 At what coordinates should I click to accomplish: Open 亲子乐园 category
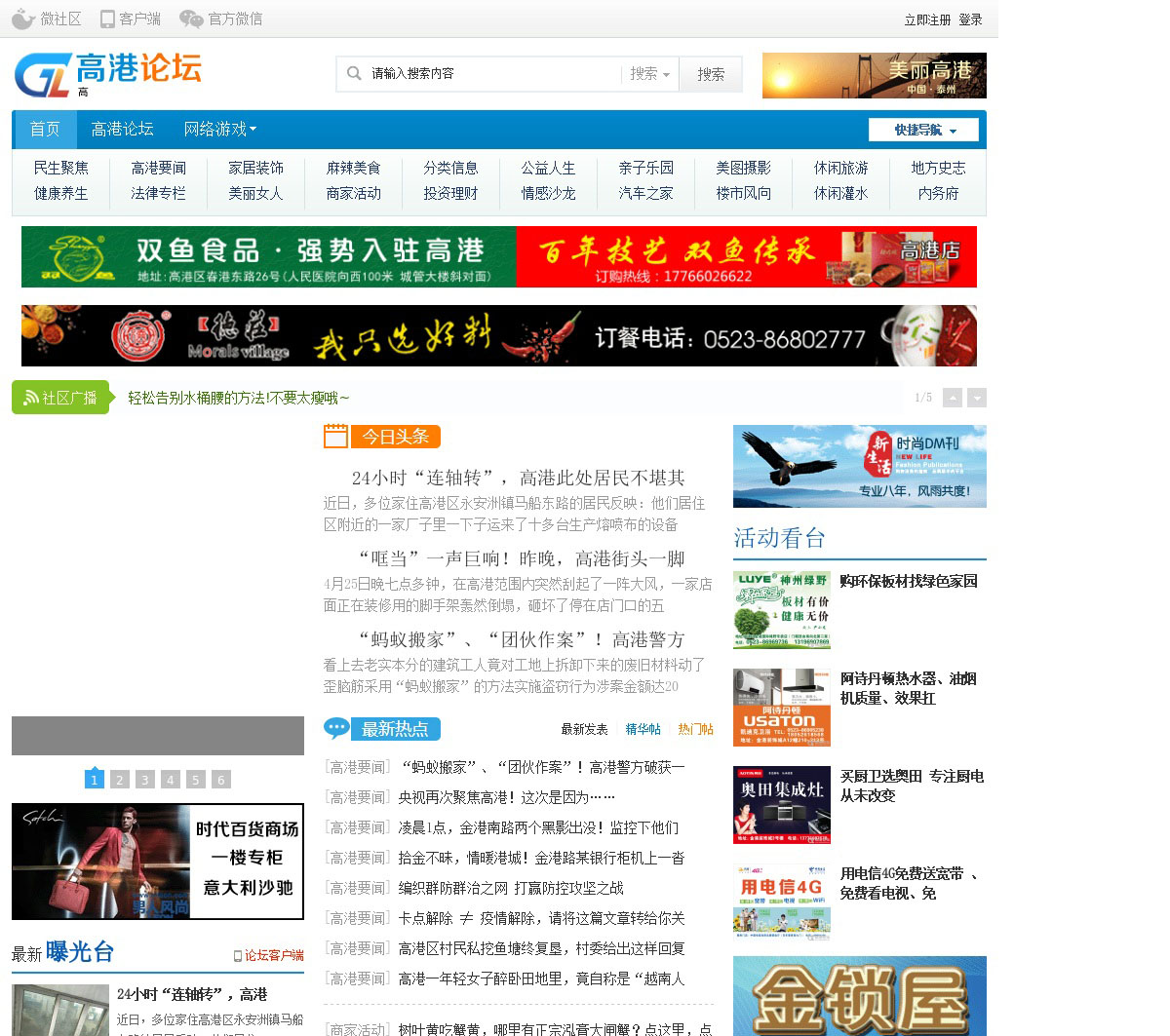(645, 168)
